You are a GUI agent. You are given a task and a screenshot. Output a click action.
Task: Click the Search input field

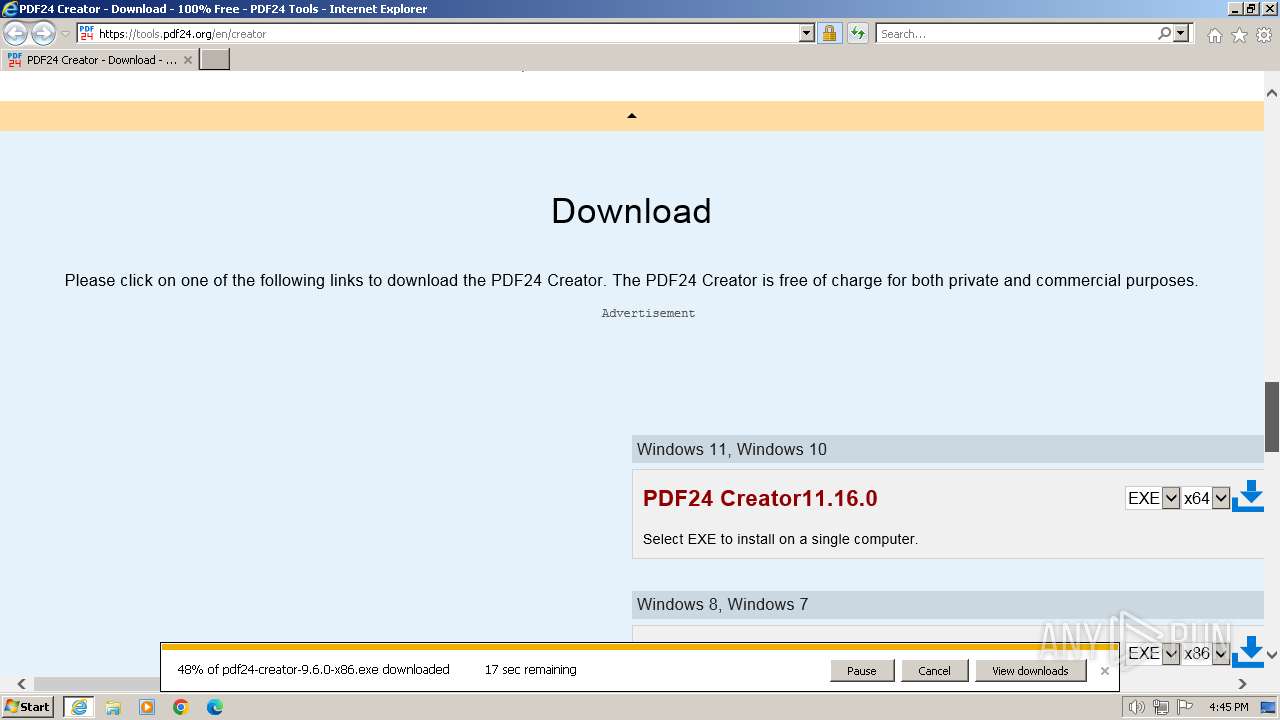click(1016, 33)
